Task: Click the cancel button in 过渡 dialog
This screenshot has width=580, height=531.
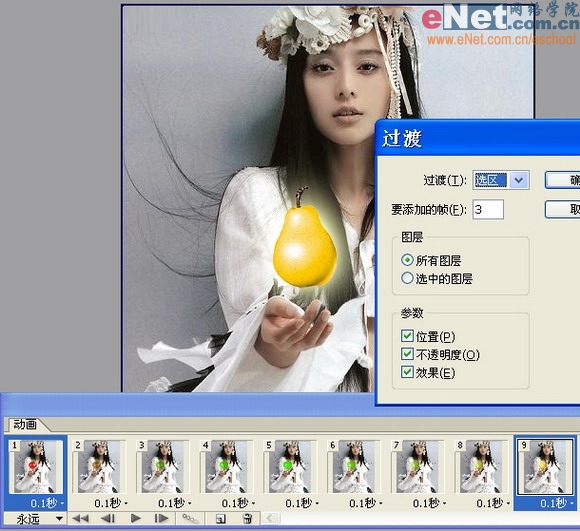Action: point(563,210)
